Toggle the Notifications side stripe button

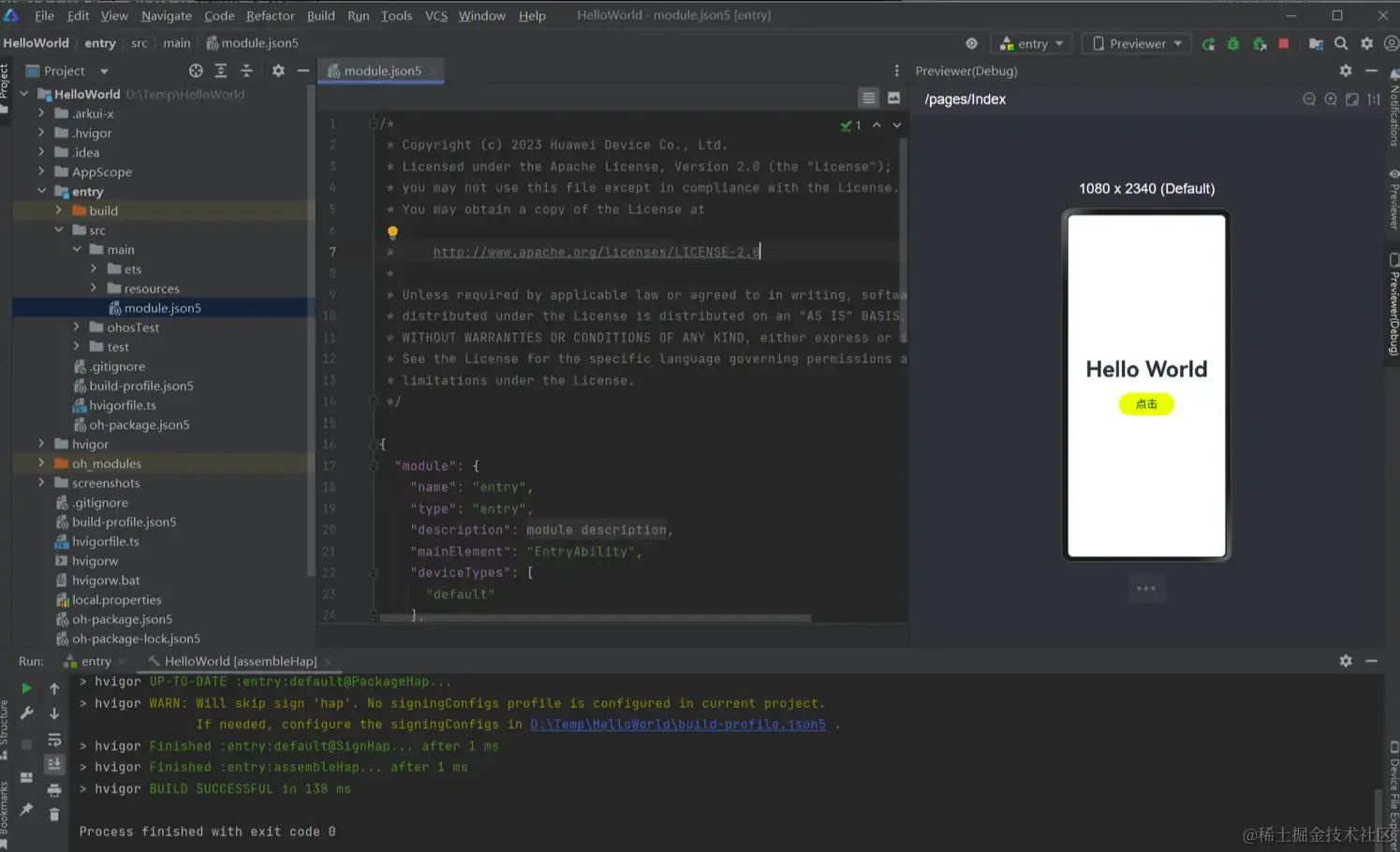coord(1393,109)
